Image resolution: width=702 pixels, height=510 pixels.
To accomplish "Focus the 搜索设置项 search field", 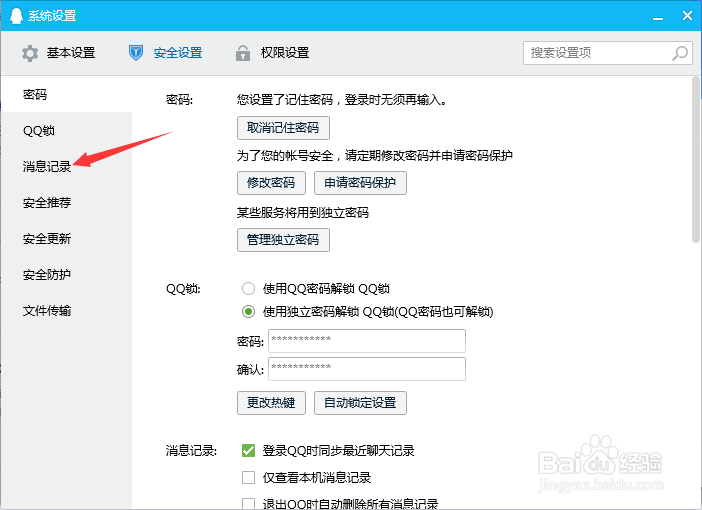I will (608, 53).
